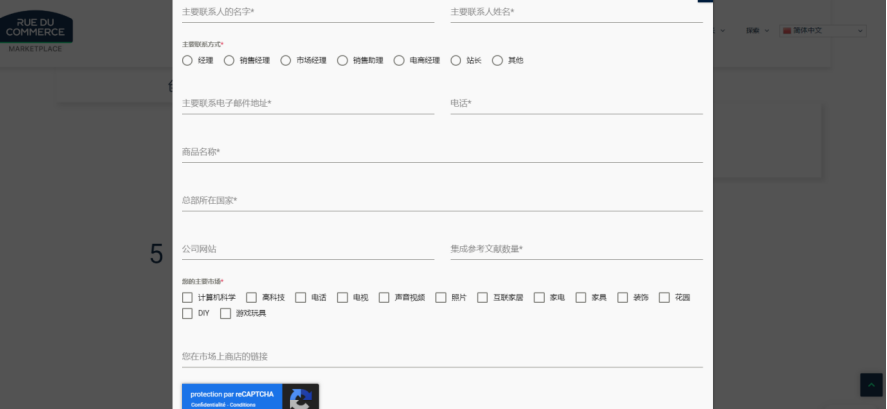
Task: Click the reCAPTCHA logo icon
Action: coord(300,399)
